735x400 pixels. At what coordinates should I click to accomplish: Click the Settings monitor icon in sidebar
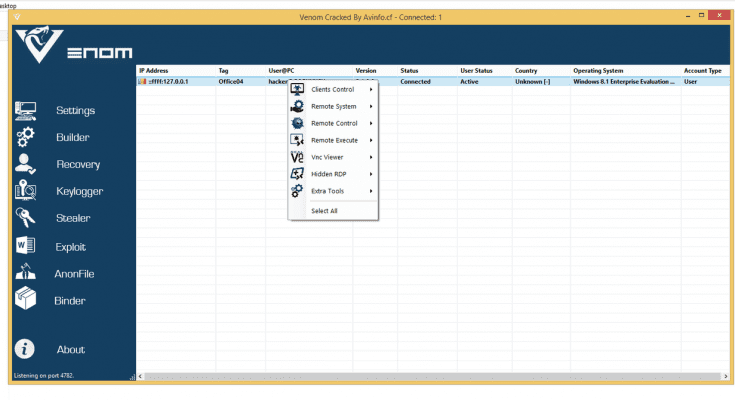pos(26,110)
